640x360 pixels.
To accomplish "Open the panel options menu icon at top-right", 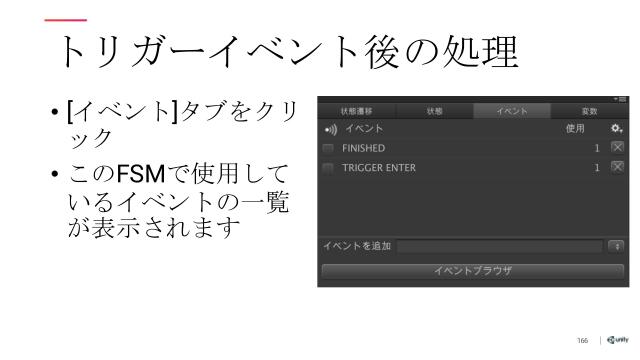I will pyautogui.click(x=620, y=99).
